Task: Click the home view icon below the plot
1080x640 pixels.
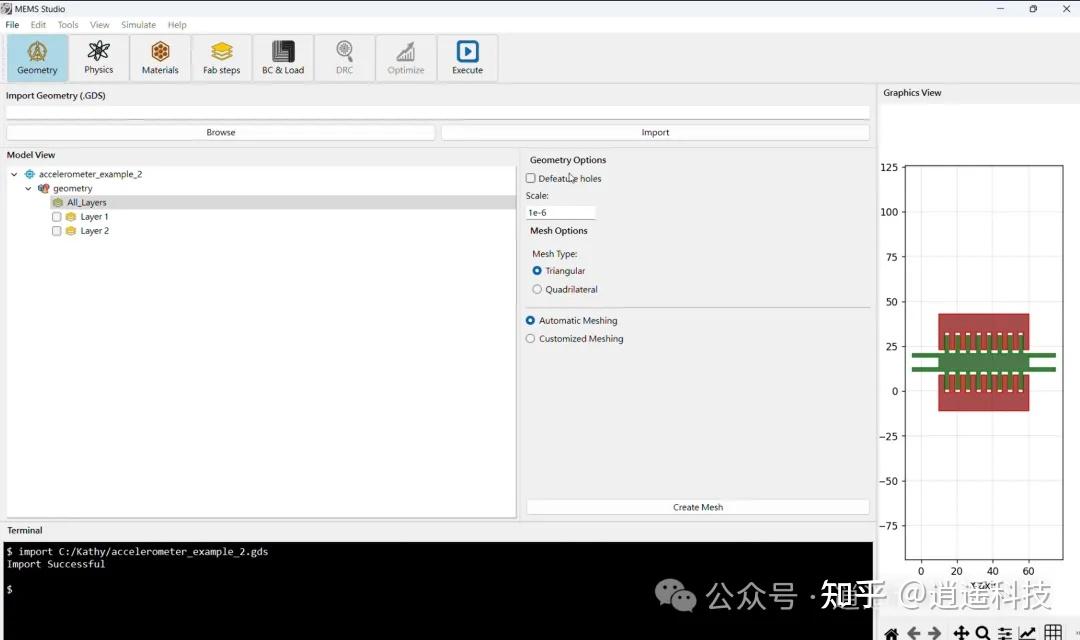Action: click(x=892, y=633)
